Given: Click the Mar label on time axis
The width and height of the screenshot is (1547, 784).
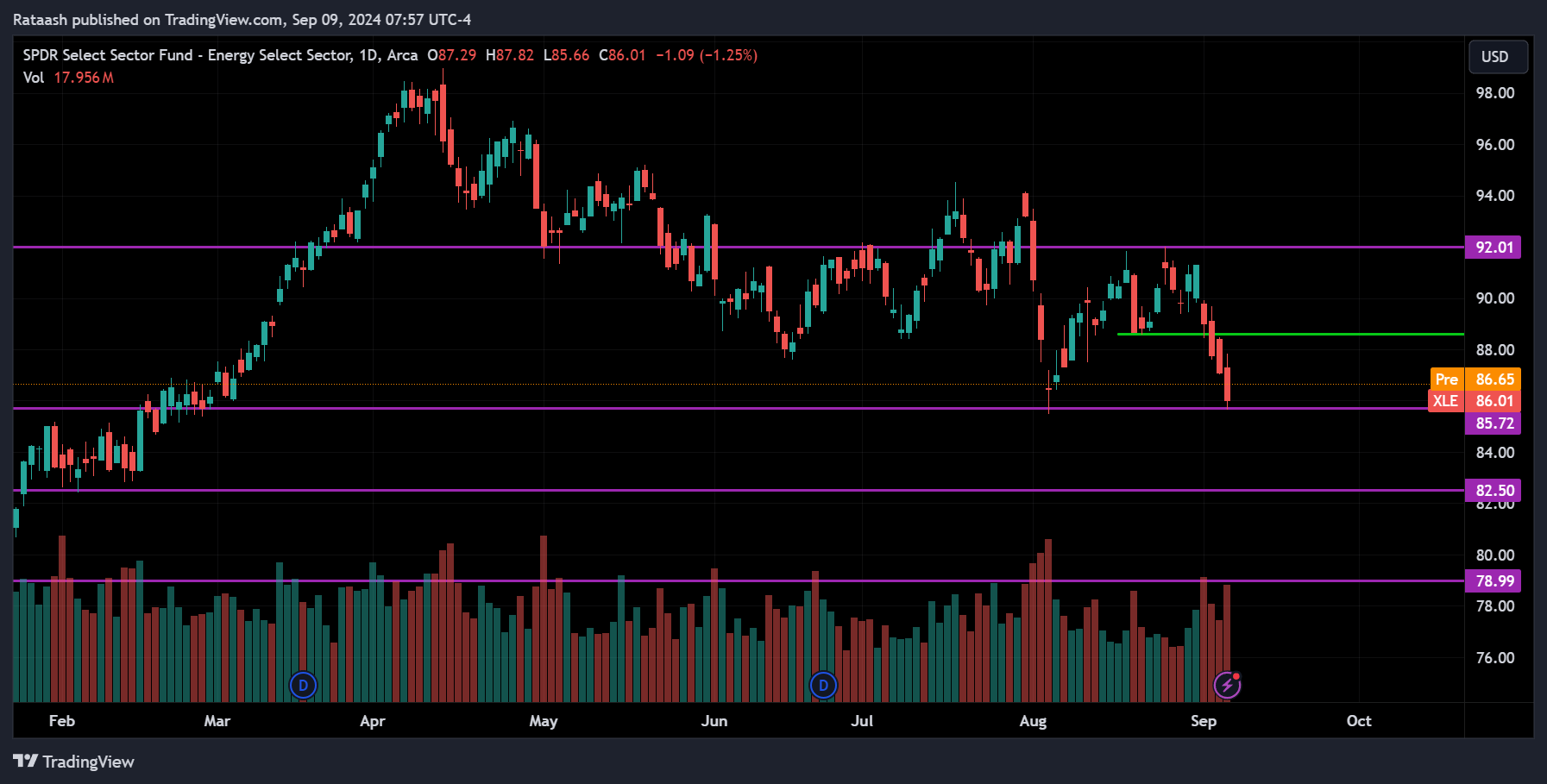Looking at the screenshot, I should tap(217, 721).
